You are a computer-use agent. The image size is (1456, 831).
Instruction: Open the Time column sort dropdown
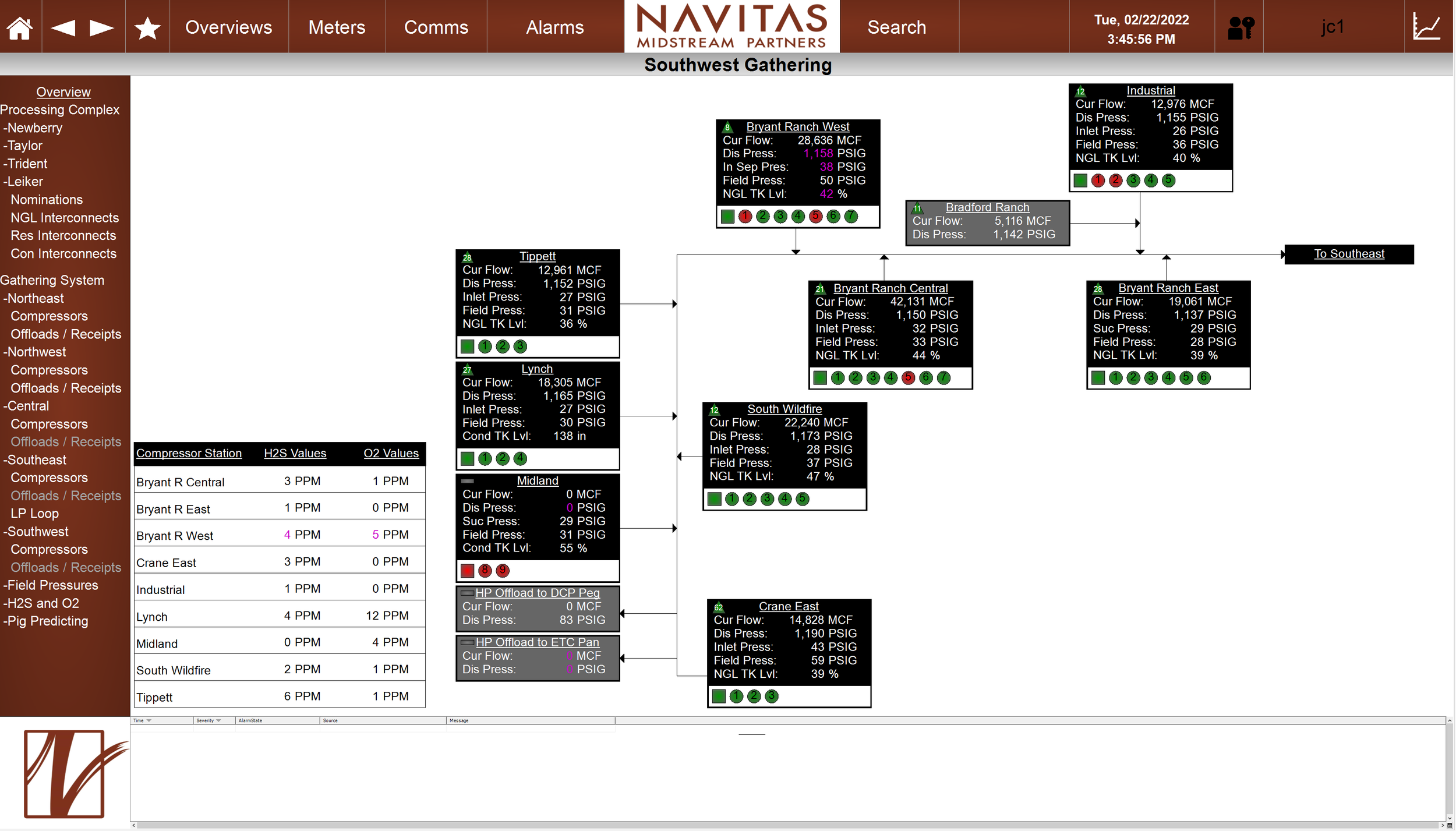(x=149, y=721)
